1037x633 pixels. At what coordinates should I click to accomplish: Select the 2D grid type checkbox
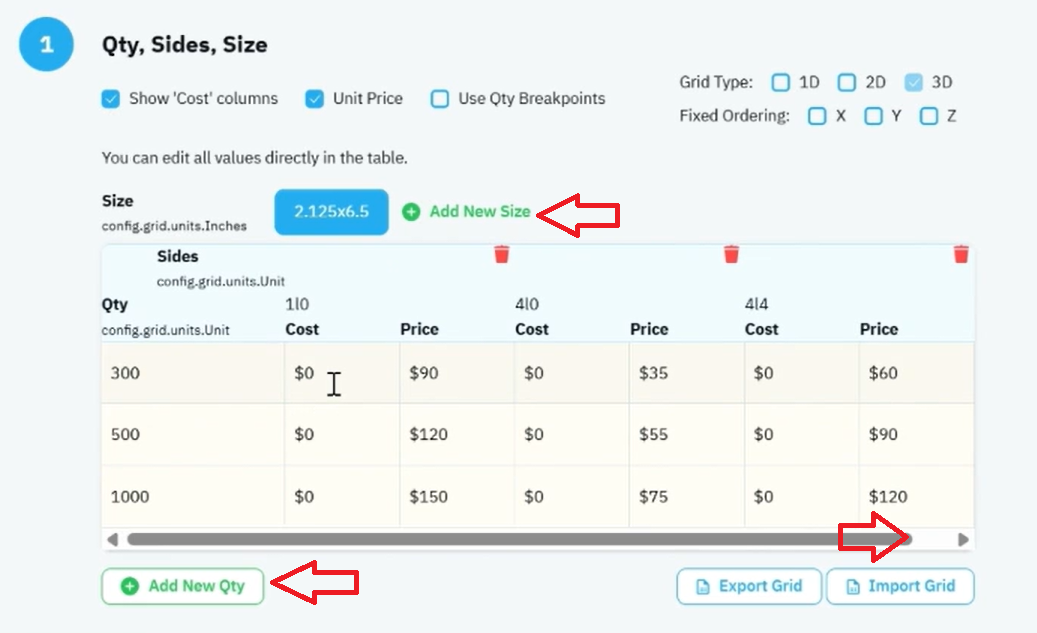pos(847,82)
